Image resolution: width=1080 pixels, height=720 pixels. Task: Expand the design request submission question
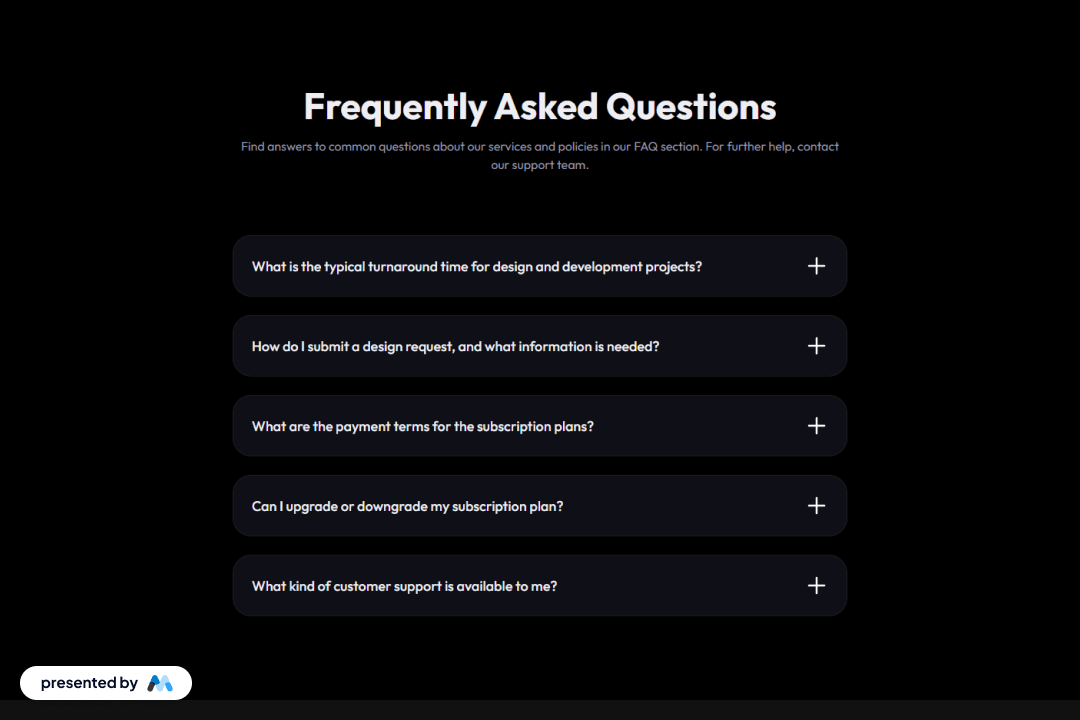[540, 346]
